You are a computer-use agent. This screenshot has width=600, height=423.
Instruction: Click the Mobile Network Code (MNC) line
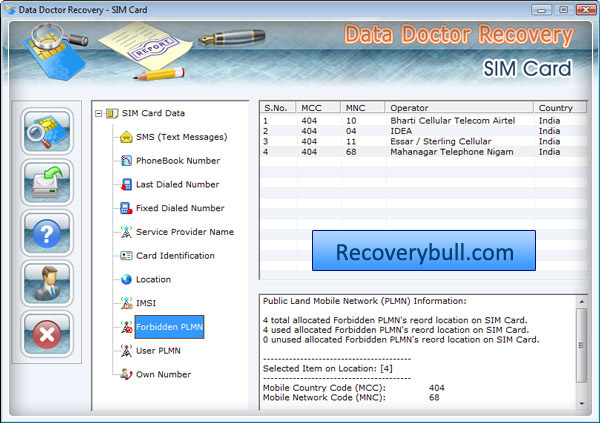351,397
